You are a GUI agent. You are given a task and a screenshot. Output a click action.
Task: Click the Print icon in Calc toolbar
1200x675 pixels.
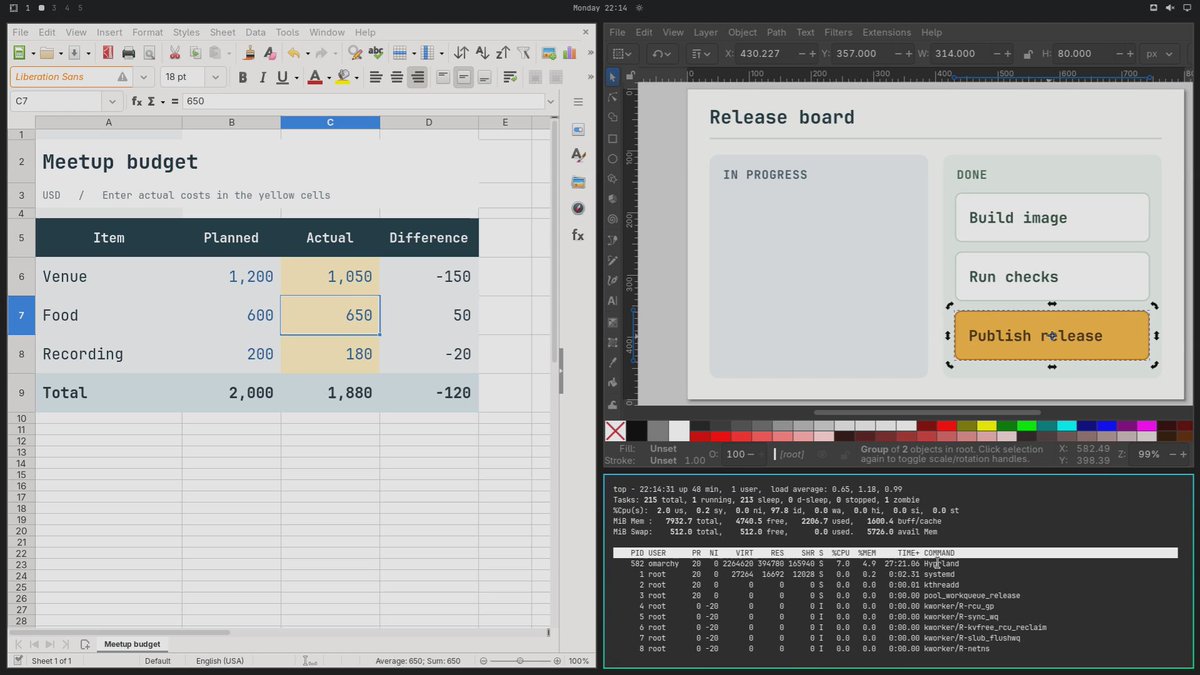(128, 53)
